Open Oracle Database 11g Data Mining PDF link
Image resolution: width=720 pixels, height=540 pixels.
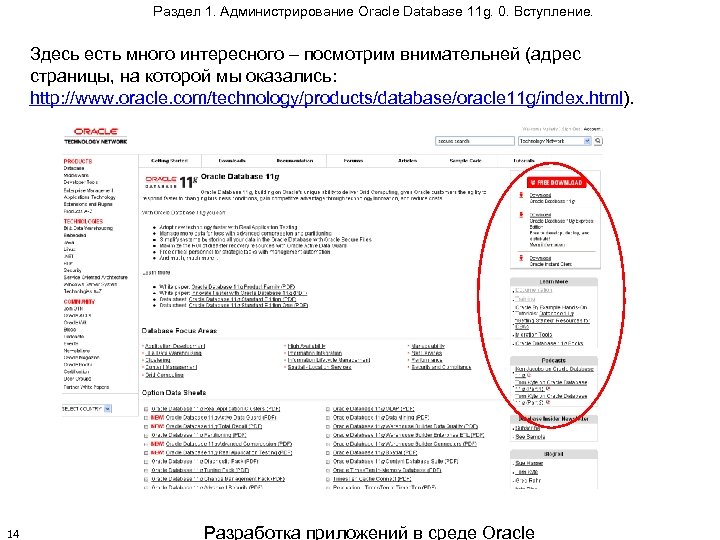point(381,418)
